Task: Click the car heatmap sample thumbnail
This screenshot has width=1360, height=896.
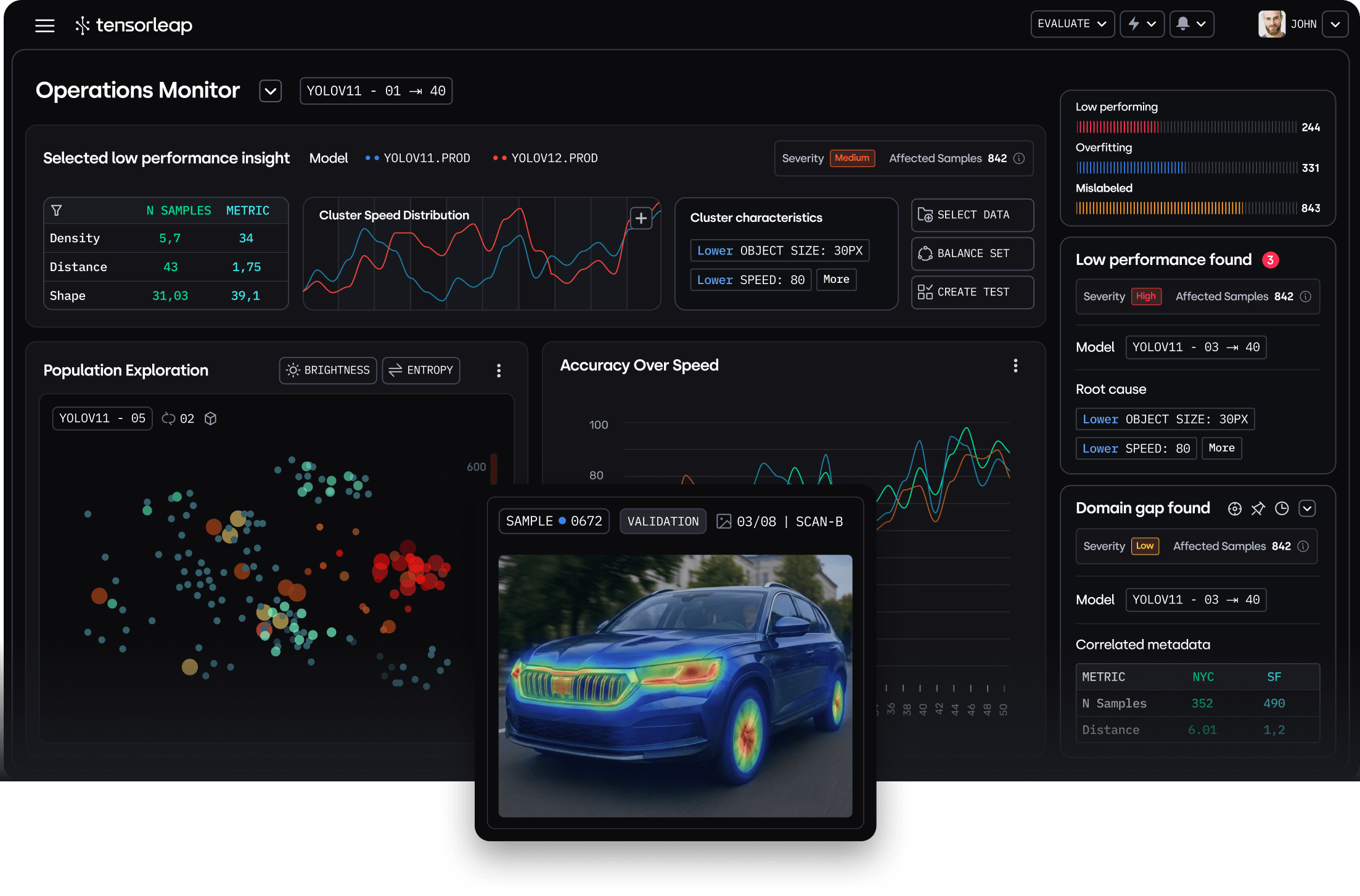Action: [675, 685]
